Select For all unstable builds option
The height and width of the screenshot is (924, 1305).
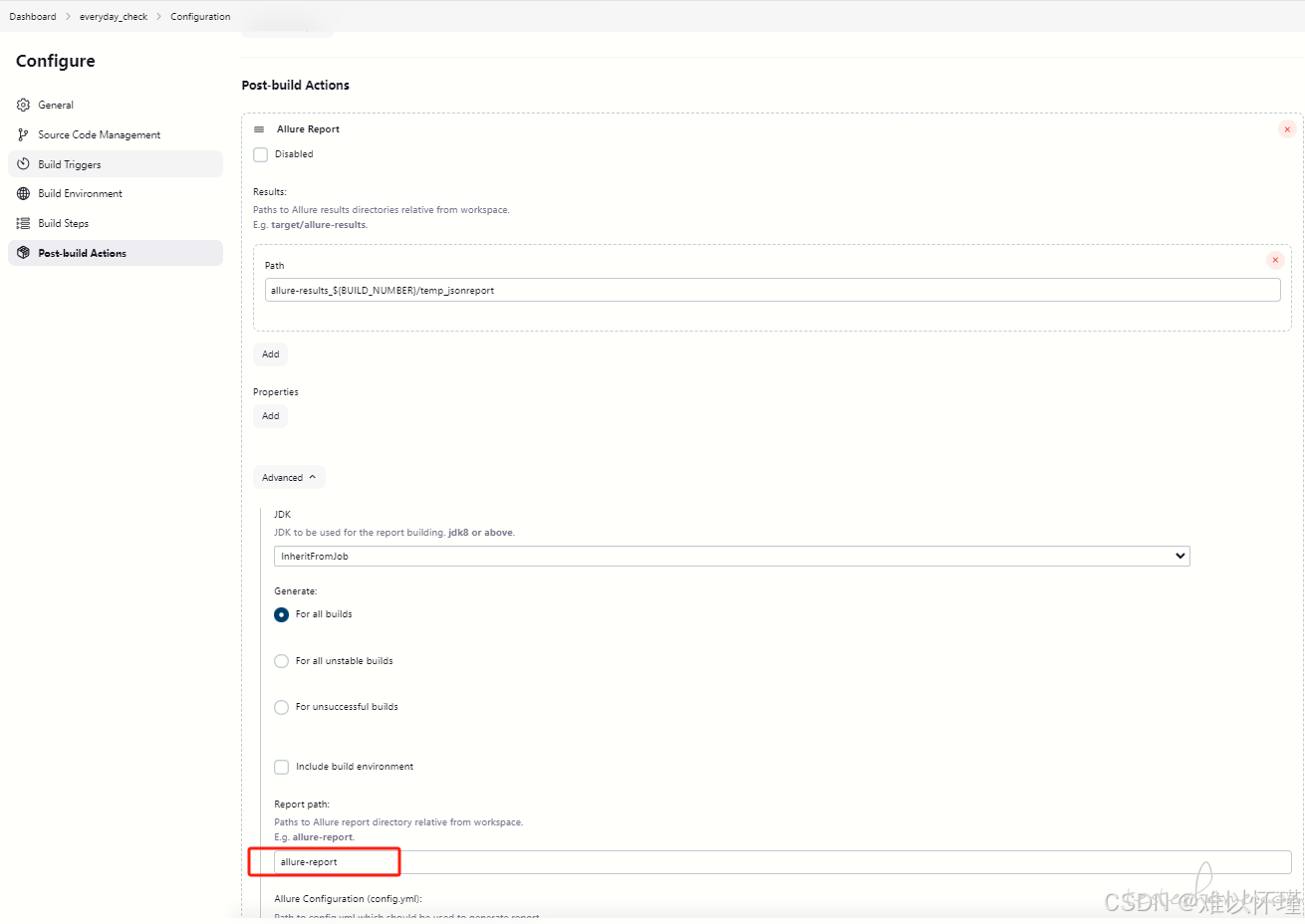(282, 661)
